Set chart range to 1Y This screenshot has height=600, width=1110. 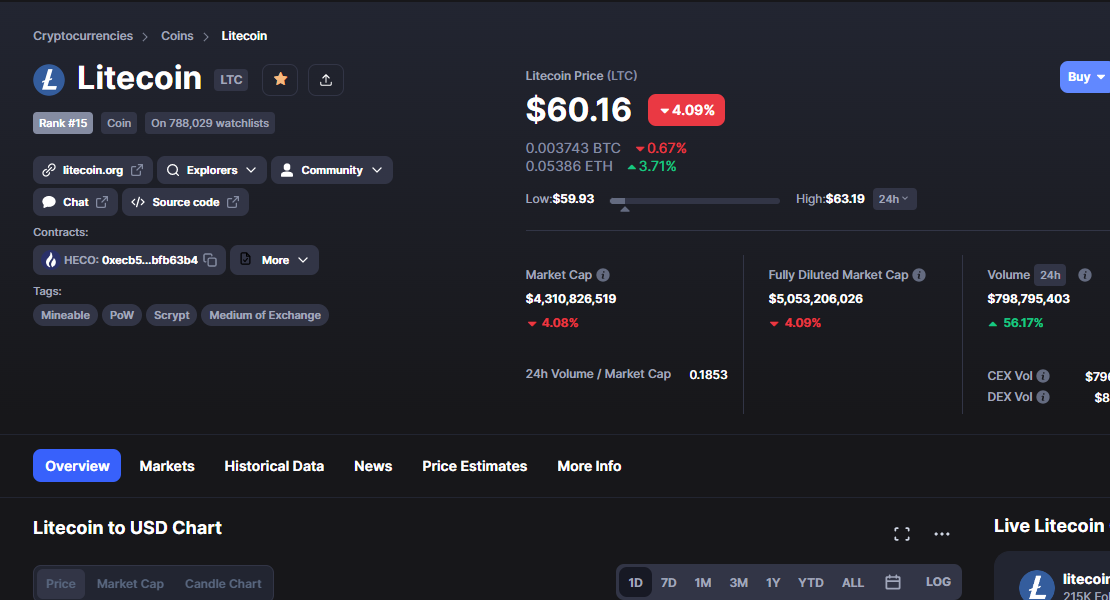coord(772,582)
